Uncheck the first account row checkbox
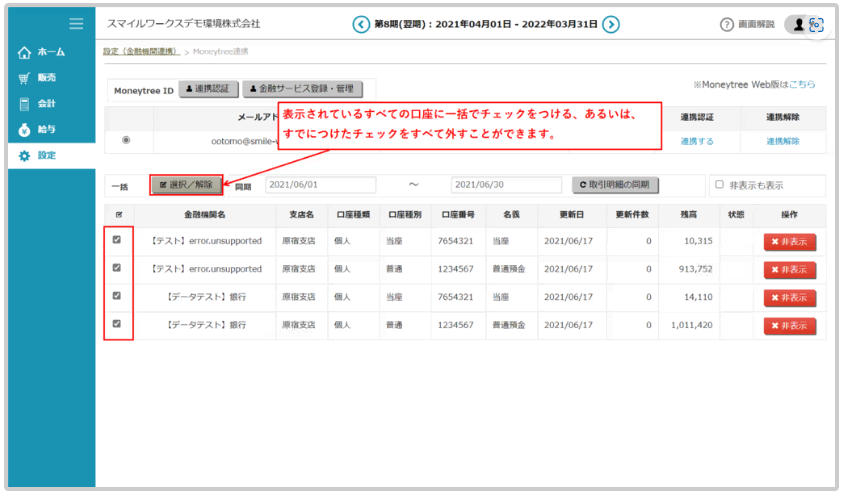 coord(117,240)
